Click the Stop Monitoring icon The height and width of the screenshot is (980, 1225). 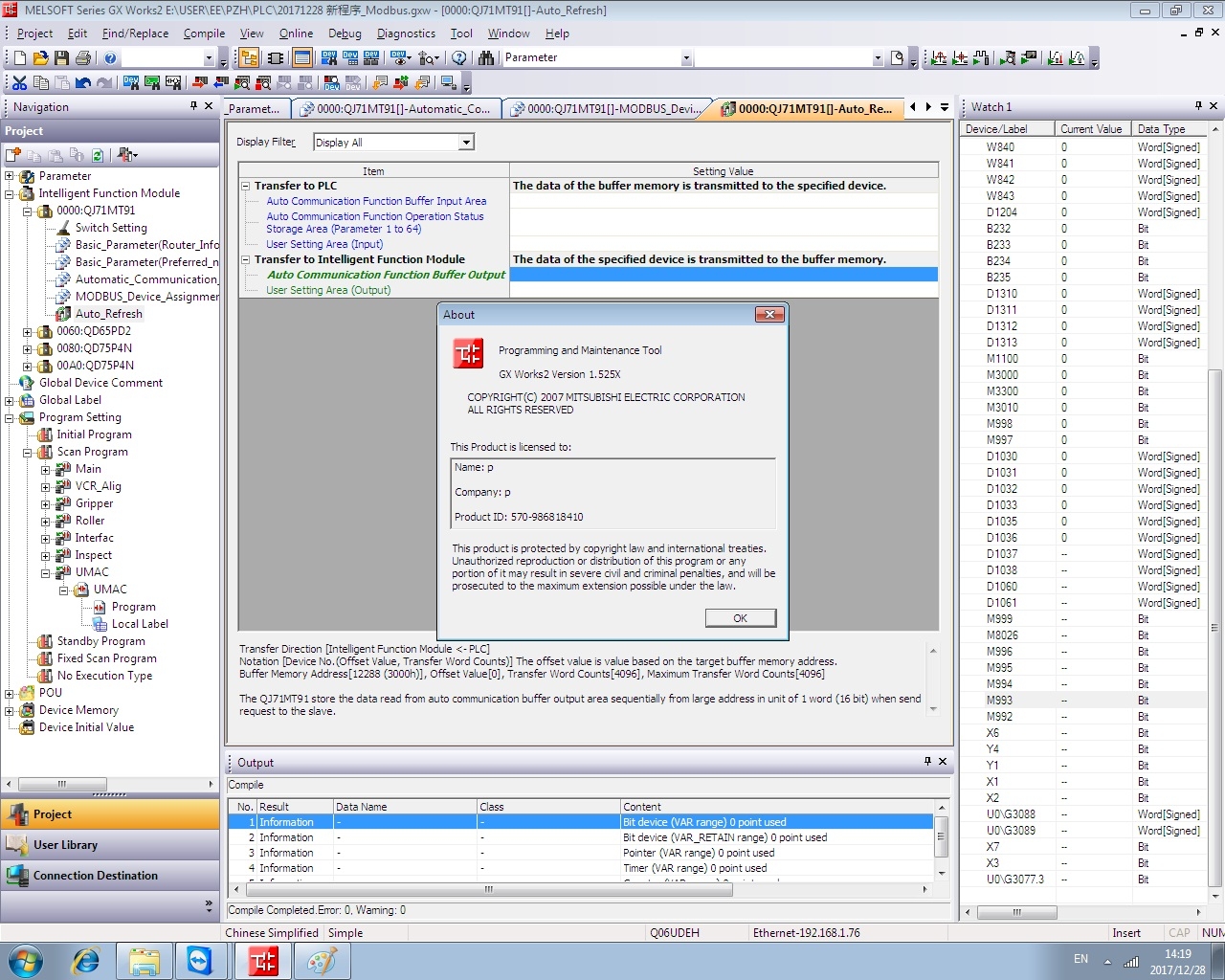pos(263,83)
